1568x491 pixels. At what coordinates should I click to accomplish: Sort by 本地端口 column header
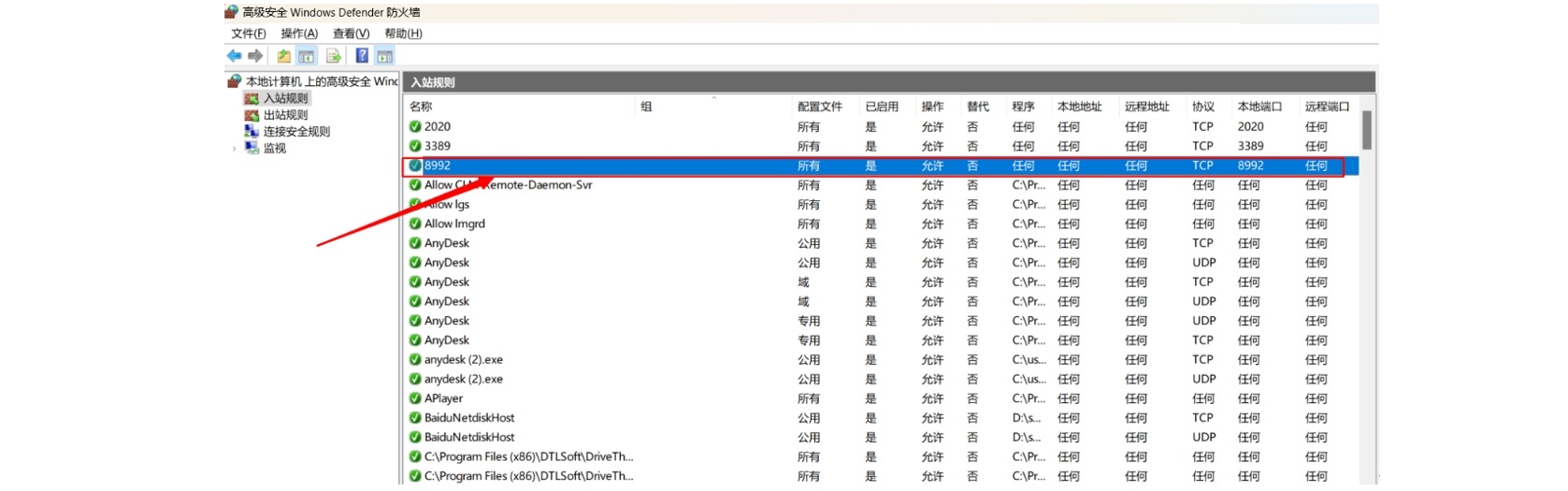click(1259, 107)
